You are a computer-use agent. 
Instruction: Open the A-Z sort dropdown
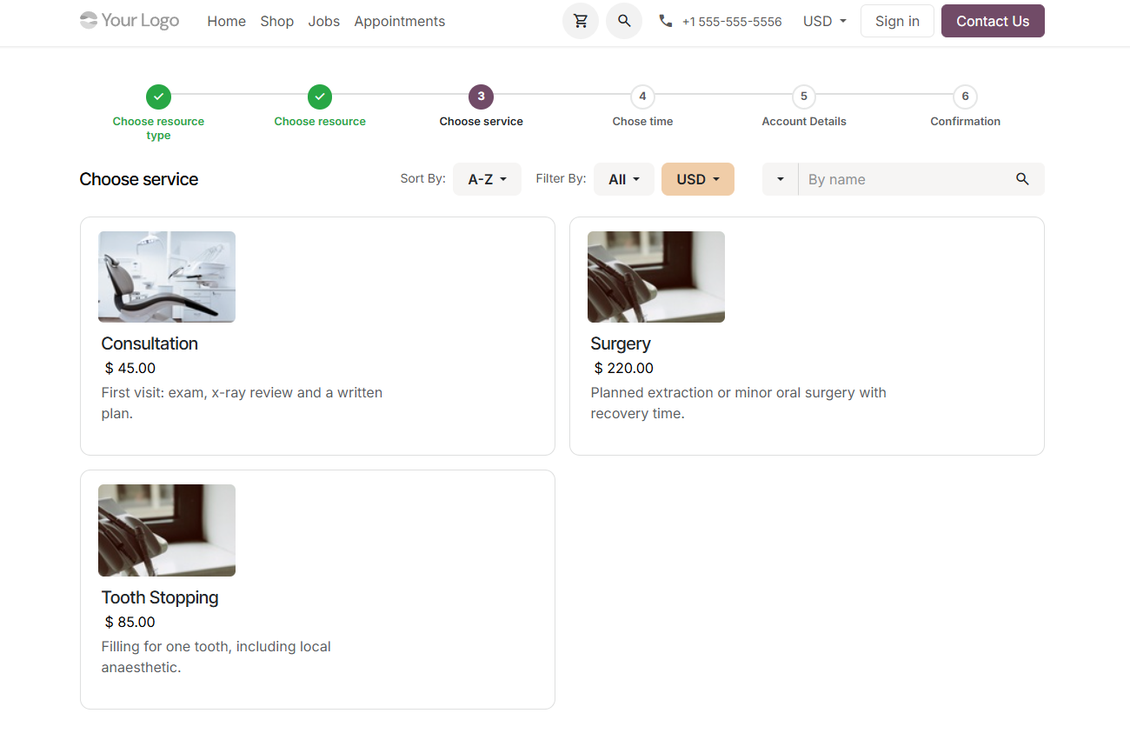click(x=487, y=179)
